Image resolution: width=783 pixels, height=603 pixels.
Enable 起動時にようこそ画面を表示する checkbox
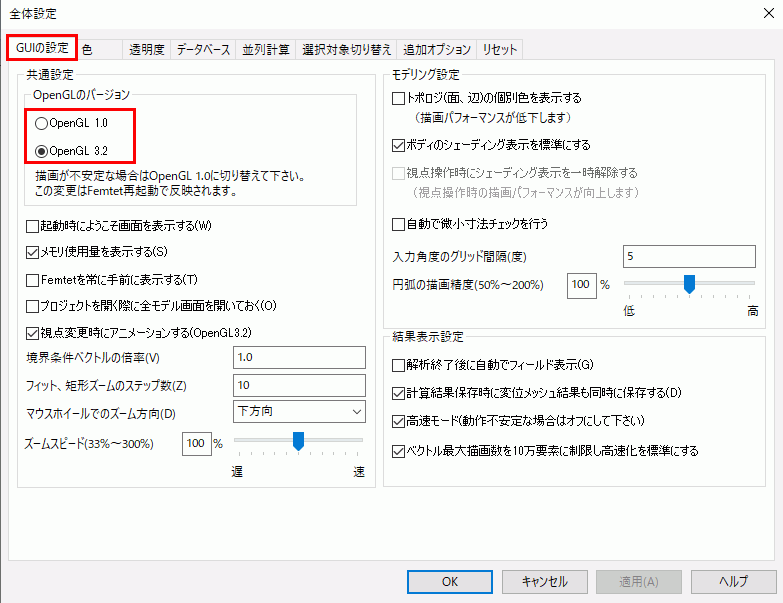pos(33,225)
